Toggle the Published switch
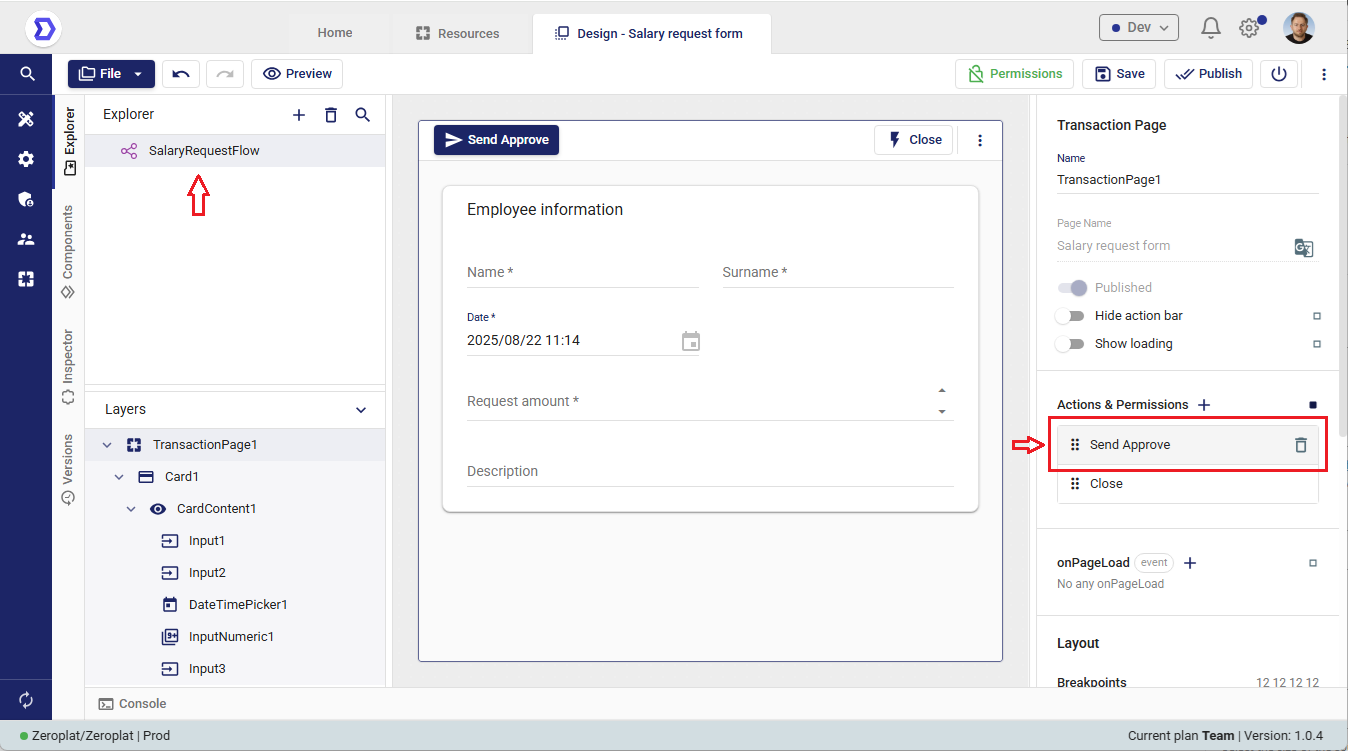This screenshot has width=1348, height=751. click(1072, 288)
